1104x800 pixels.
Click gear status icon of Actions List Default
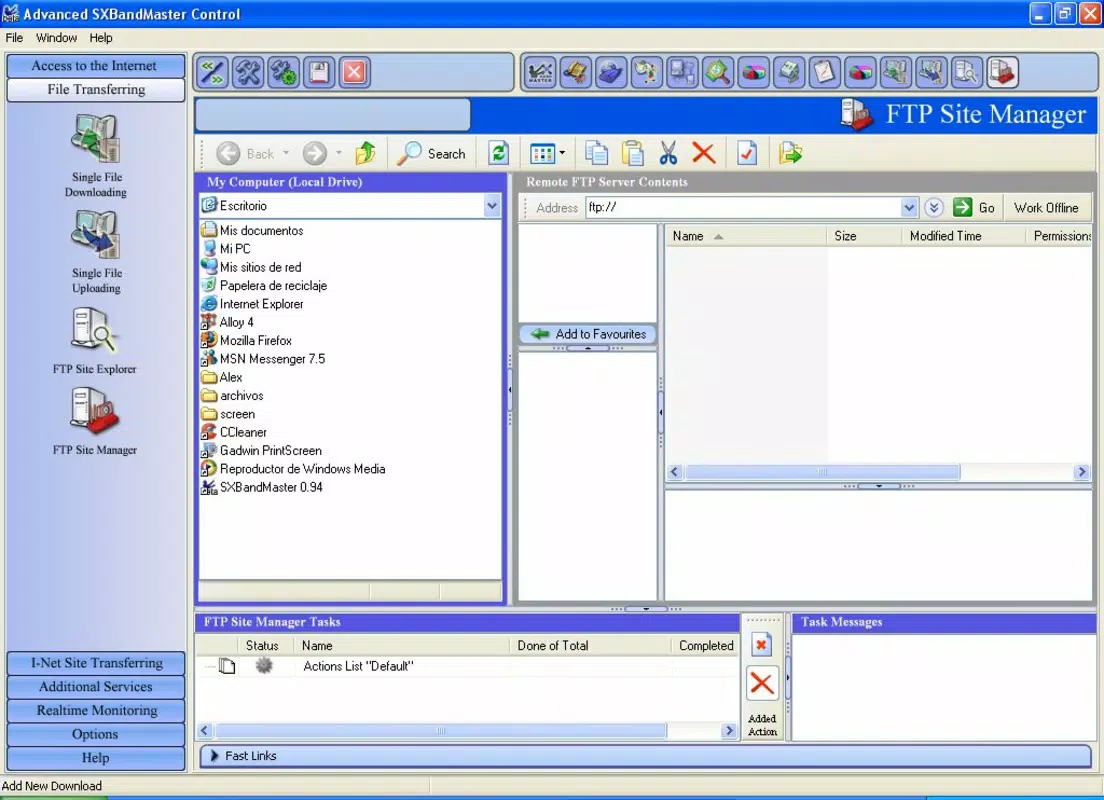coord(264,665)
